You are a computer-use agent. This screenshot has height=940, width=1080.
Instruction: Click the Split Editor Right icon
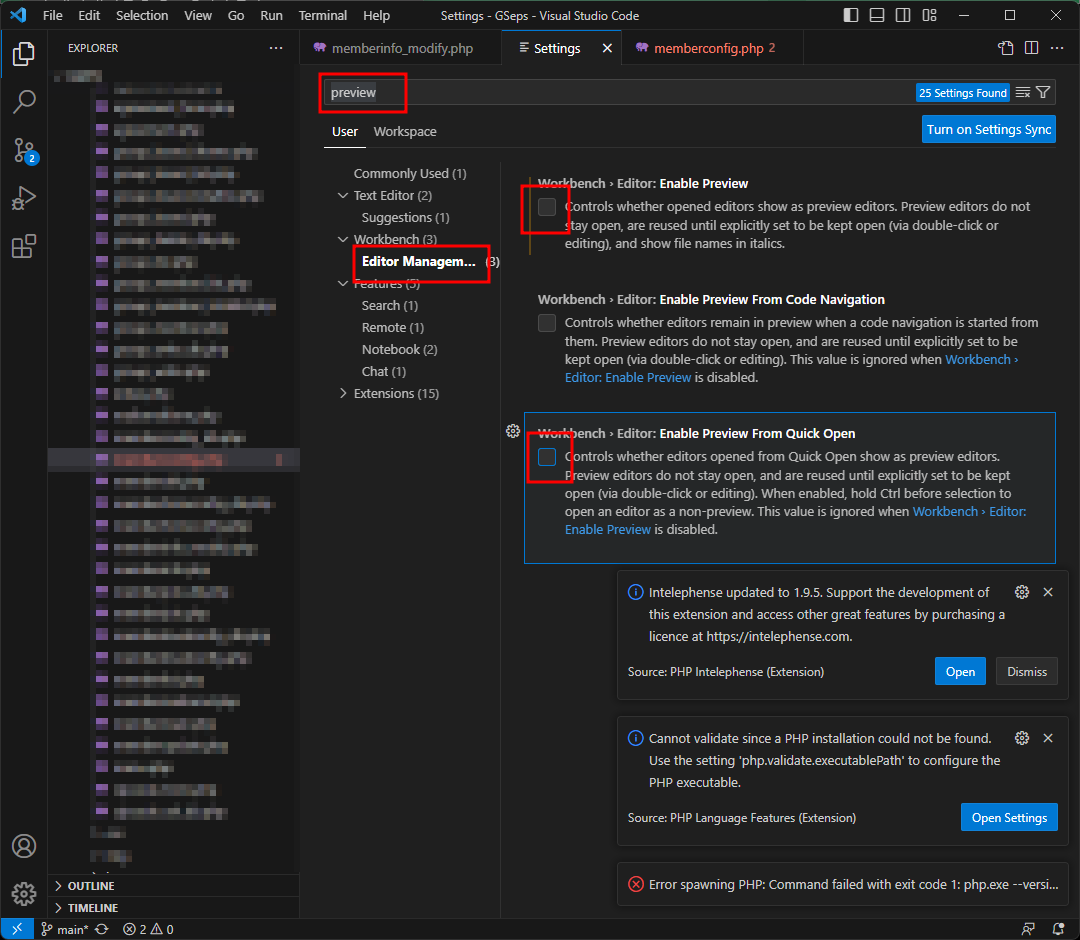(x=1031, y=48)
